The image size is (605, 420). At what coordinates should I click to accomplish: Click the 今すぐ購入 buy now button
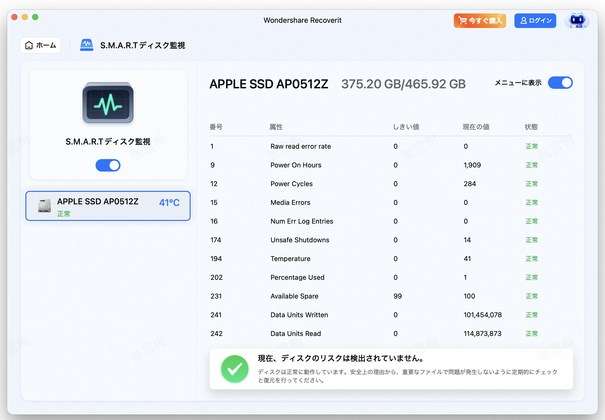[479, 20]
